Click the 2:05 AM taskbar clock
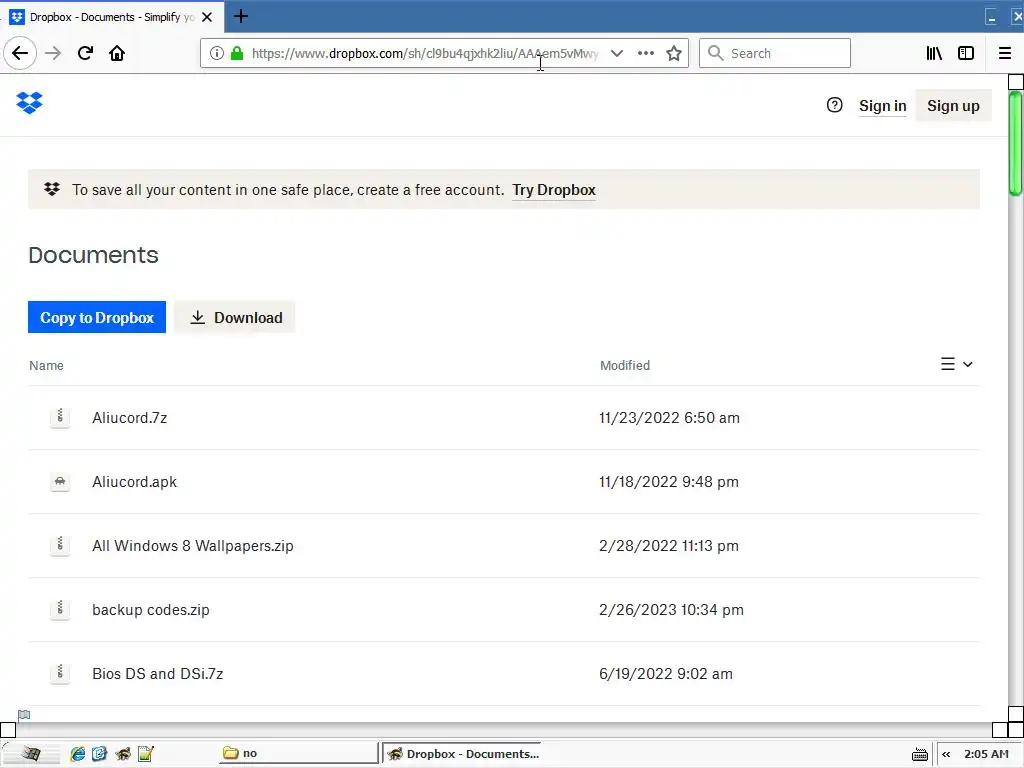This screenshot has height=768, width=1024. 986,754
